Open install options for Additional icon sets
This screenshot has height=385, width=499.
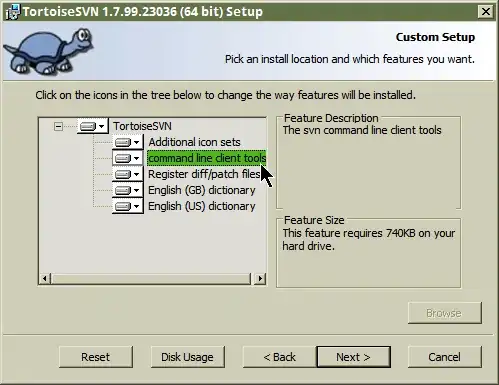click(x=128, y=142)
